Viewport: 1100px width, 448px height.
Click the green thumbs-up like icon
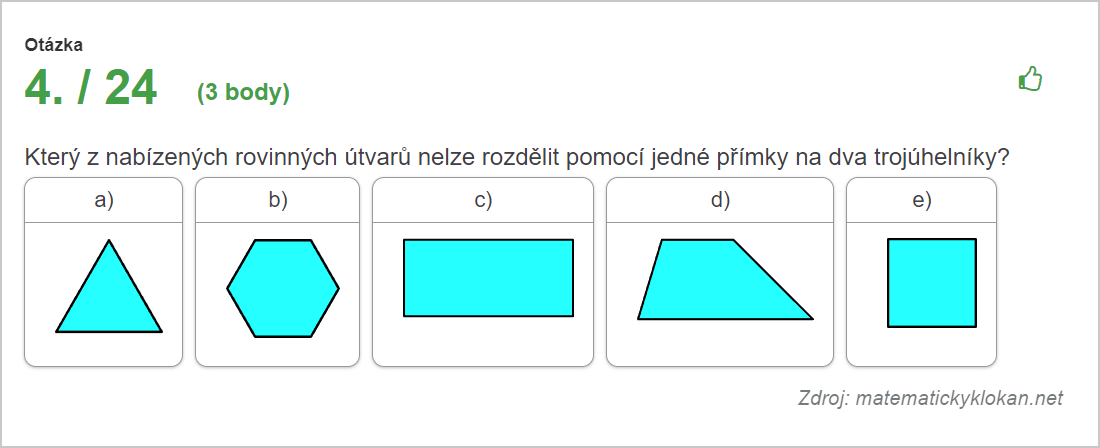1030,79
